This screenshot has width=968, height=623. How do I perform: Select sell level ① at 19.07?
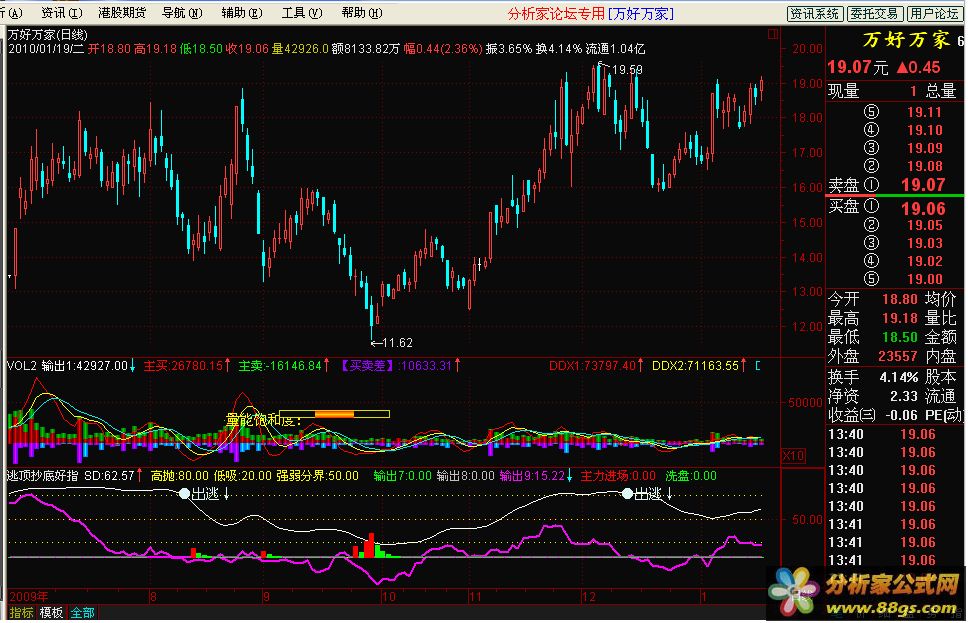tap(887, 185)
